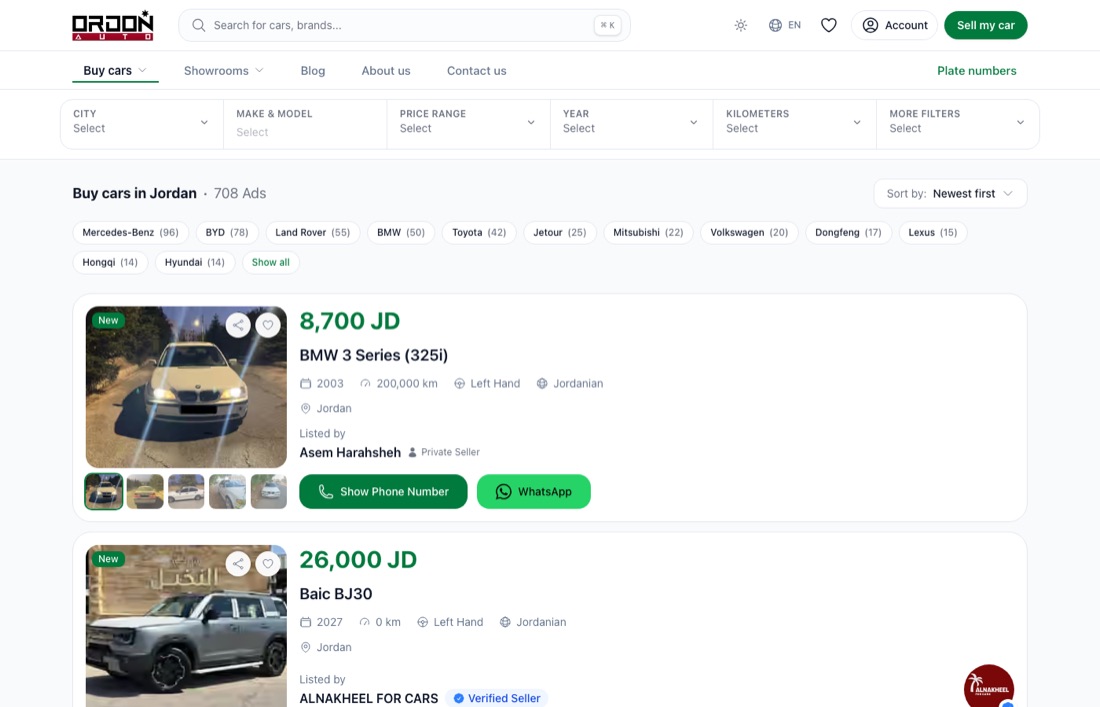Favorite the BMW 3 Series listing
Image resolution: width=1100 pixels, height=707 pixels.
(x=268, y=325)
